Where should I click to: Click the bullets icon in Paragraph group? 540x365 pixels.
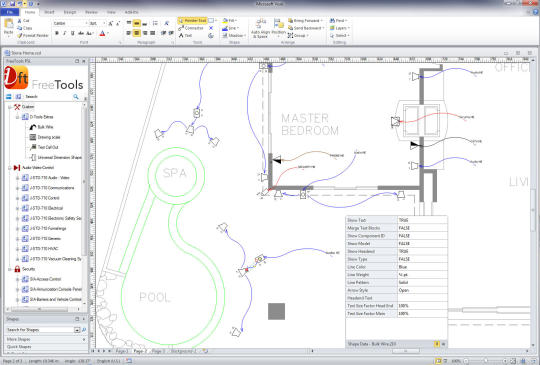click(155, 23)
